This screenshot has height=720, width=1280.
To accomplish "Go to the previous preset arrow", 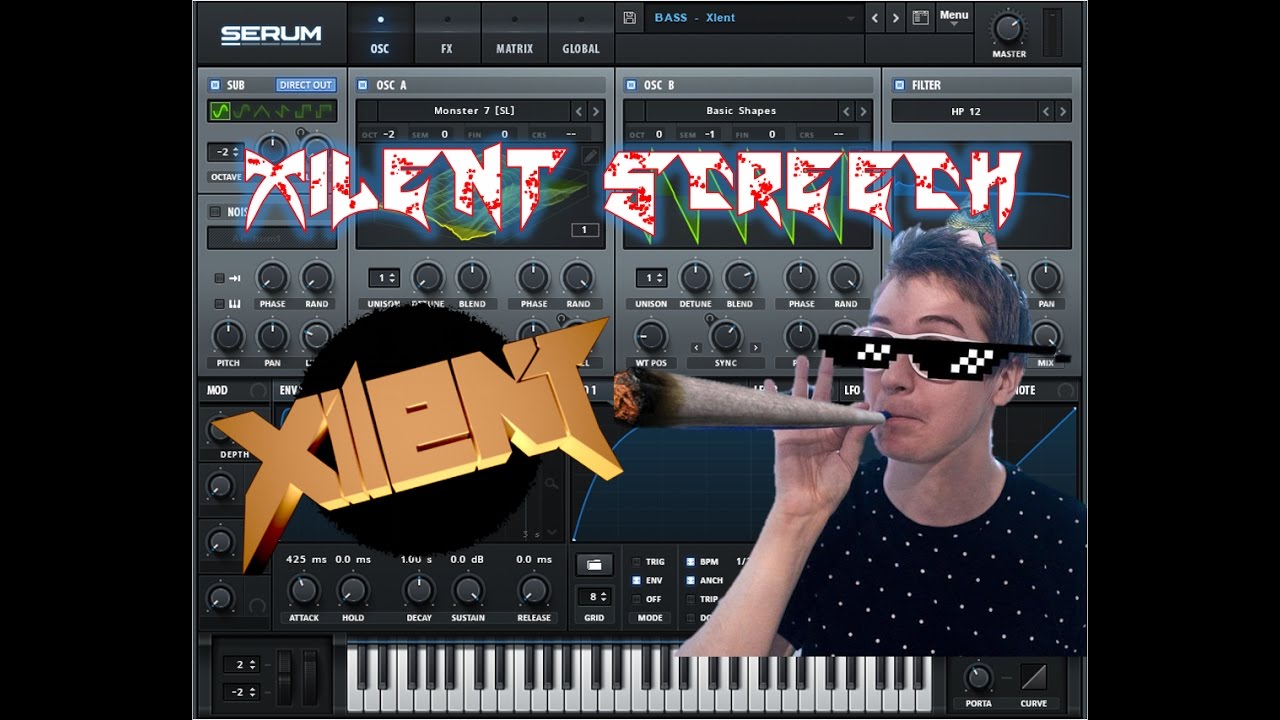I will 876,18.
